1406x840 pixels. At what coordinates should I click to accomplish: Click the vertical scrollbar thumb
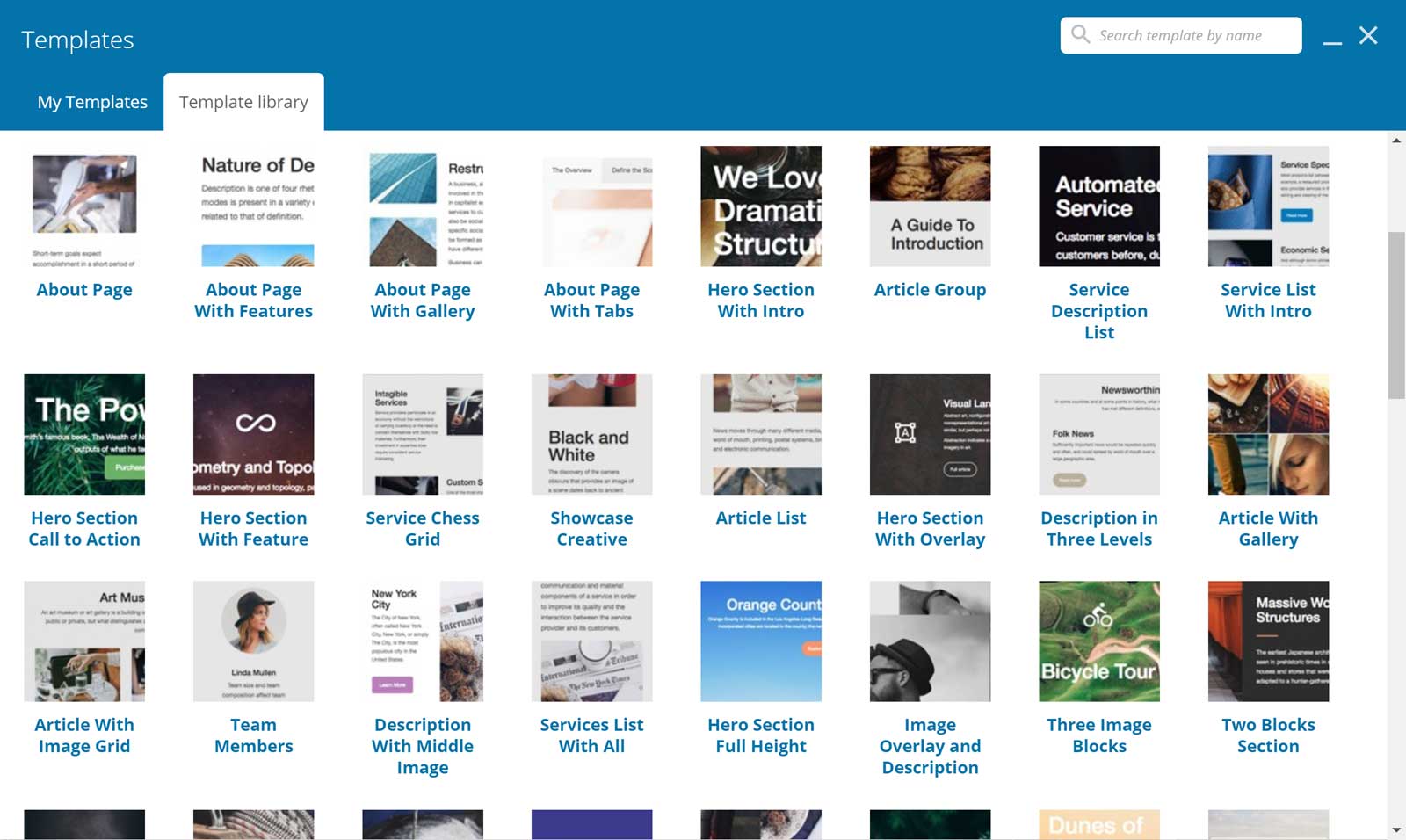click(1396, 315)
